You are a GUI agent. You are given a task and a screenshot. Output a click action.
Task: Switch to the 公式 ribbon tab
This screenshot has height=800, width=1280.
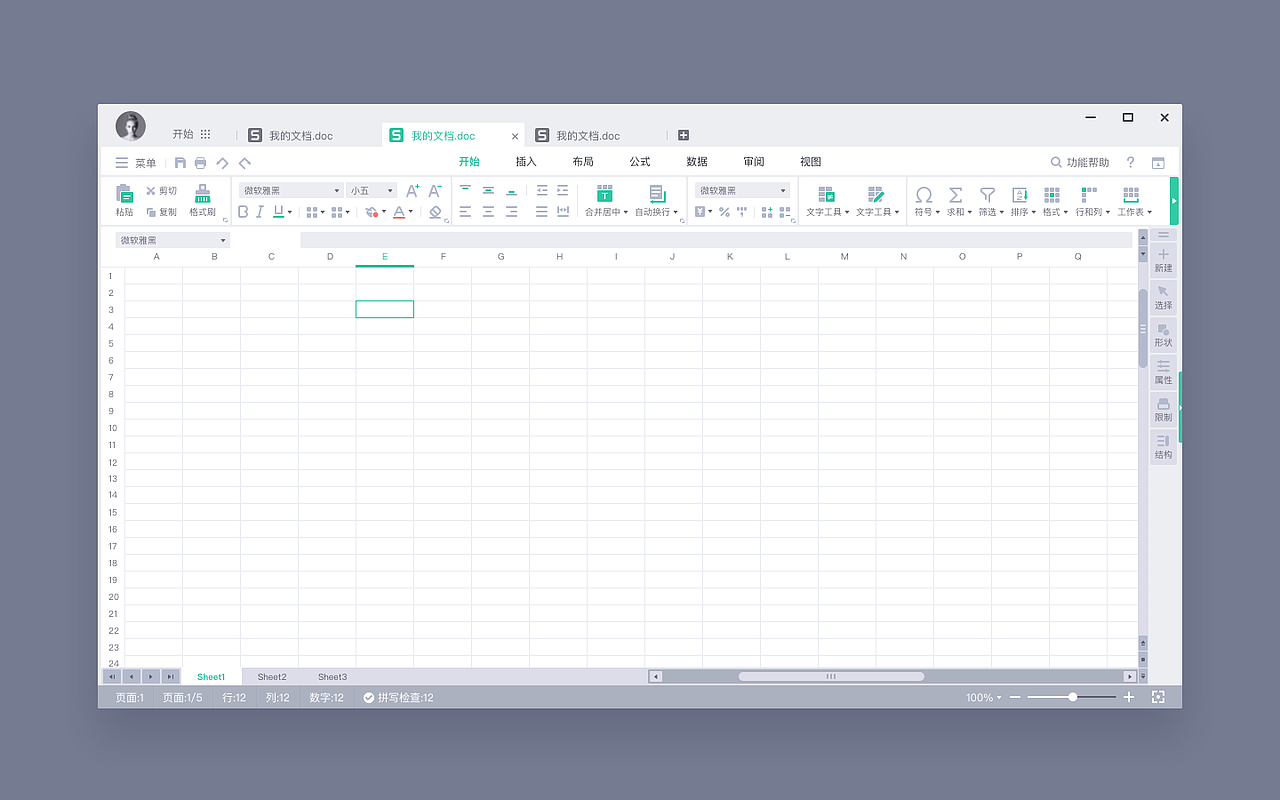[640, 162]
